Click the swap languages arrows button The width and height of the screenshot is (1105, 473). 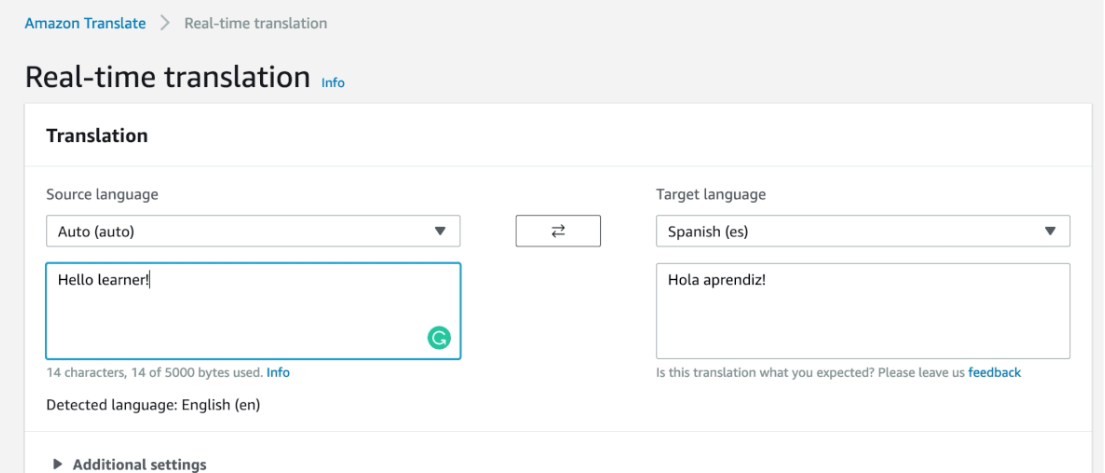(557, 231)
